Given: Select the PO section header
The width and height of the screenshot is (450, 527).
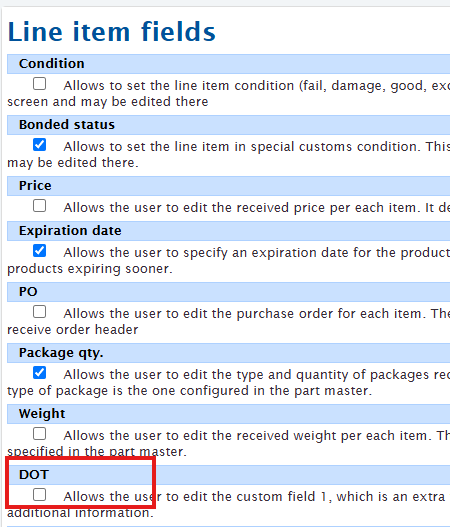Looking at the screenshot, I should click(229, 292).
